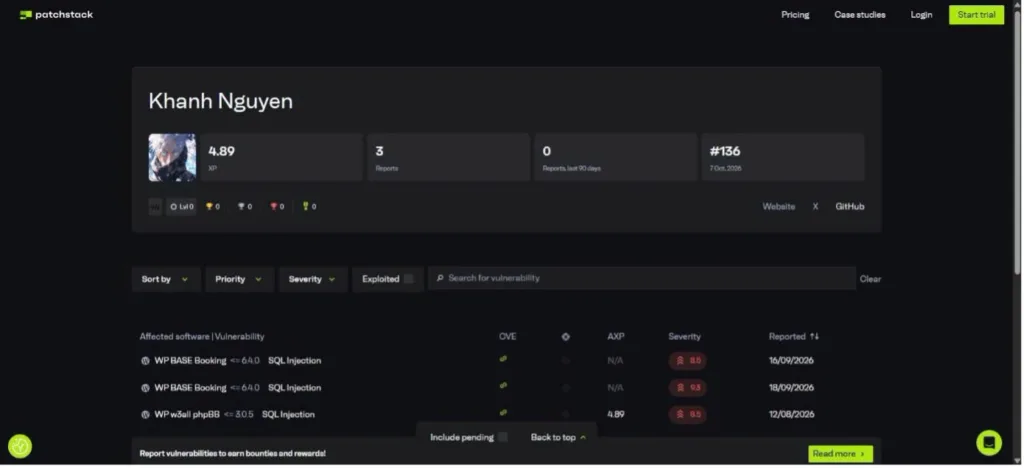Image resolution: width=1024 pixels, height=468 pixels.
Task: Click exploited indicator dot in the 18/09/2026 row
Action: click(x=566, y=388)
